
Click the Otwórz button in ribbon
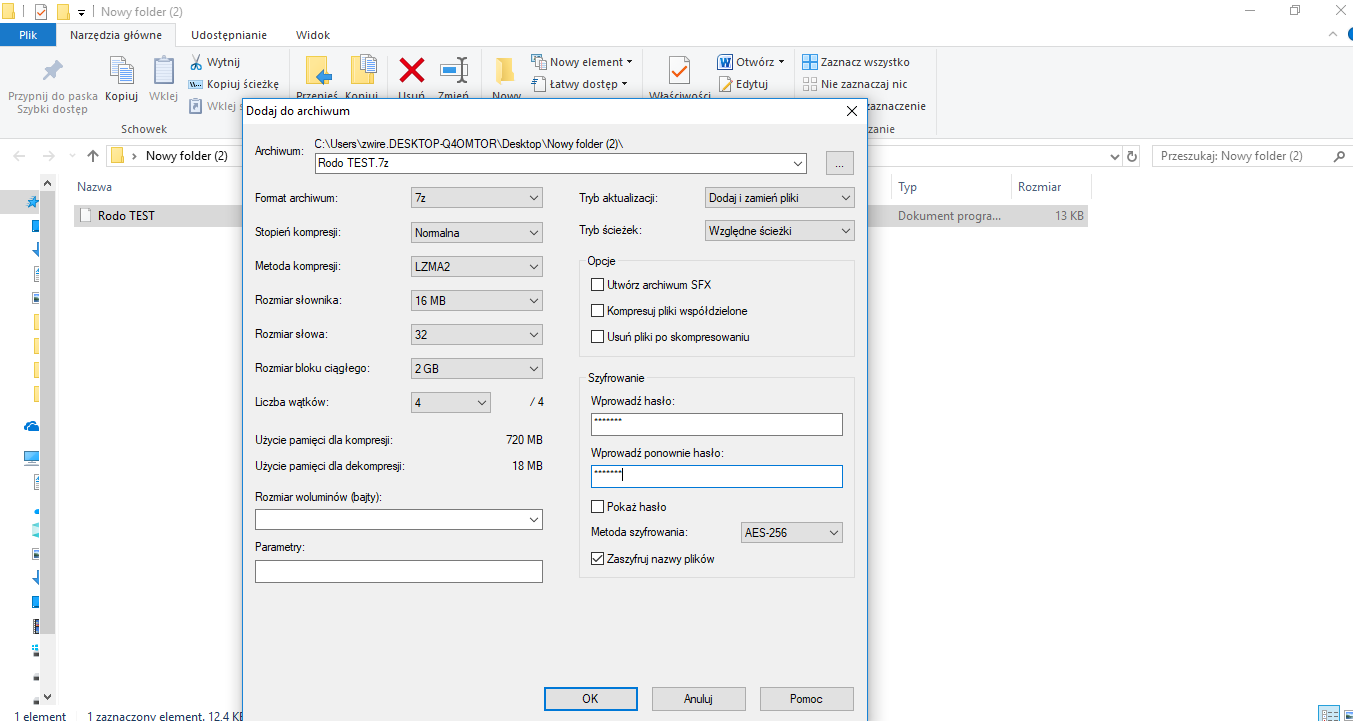tap(751, 62)
